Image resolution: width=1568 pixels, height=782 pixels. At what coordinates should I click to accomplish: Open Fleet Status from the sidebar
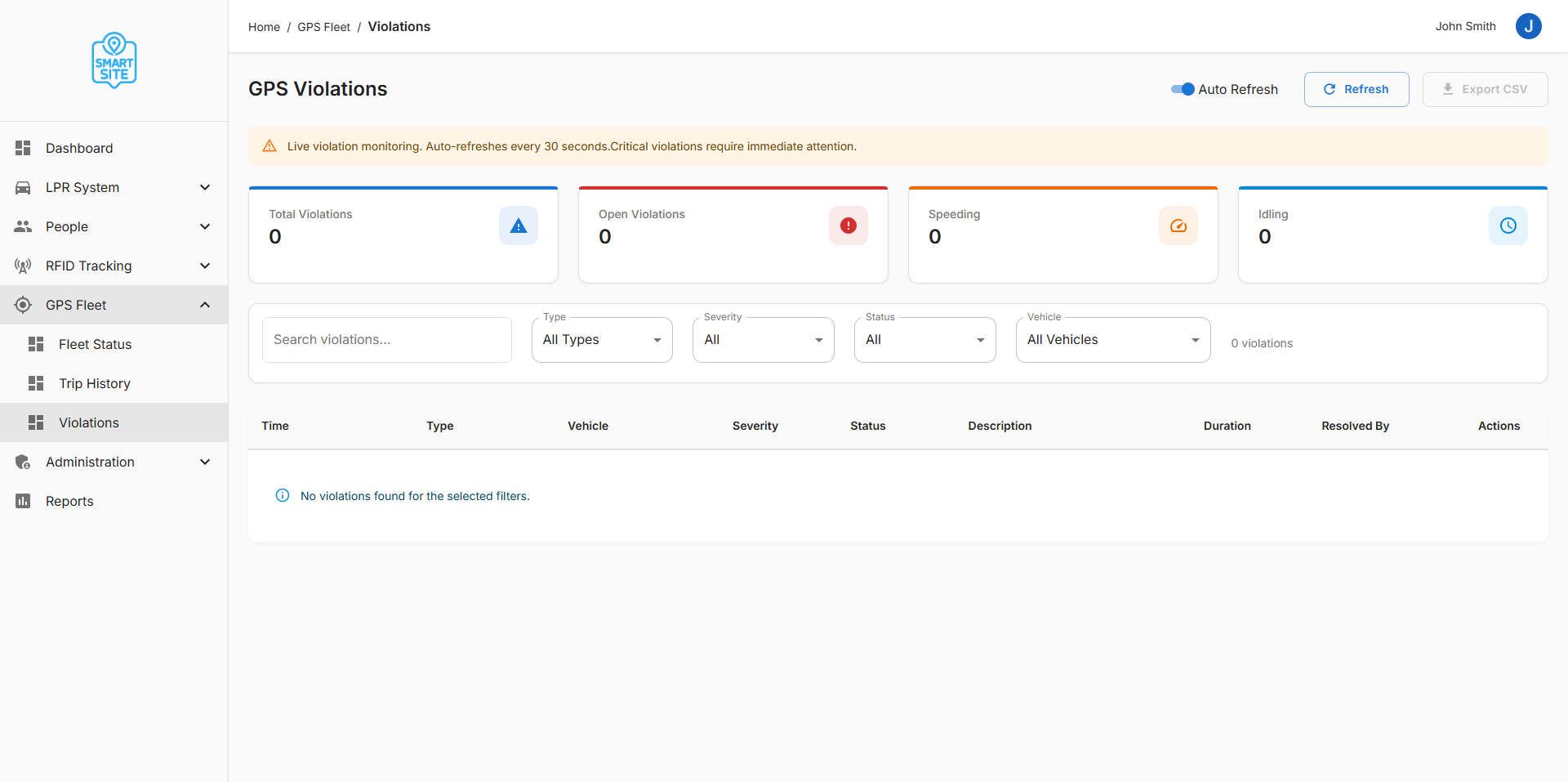tap(95, 344)
